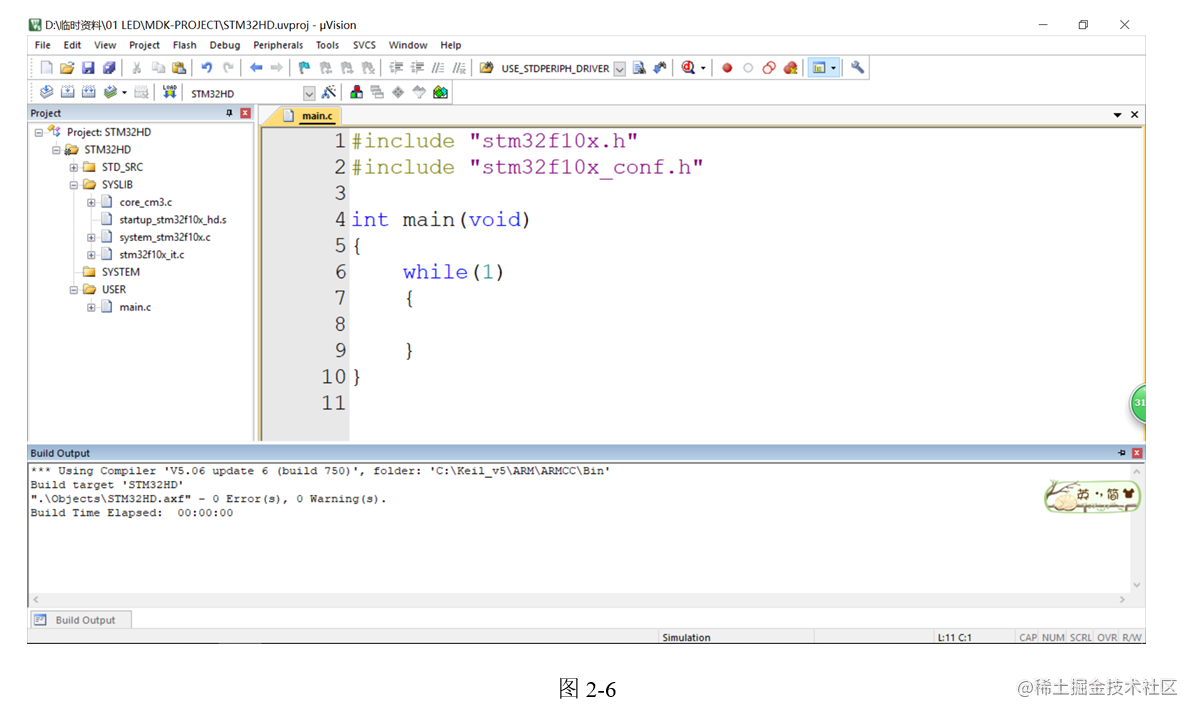Viewport: 1198px width, 718px height.
Task: Open the SVCS menu
Action: tap(364, 45)
